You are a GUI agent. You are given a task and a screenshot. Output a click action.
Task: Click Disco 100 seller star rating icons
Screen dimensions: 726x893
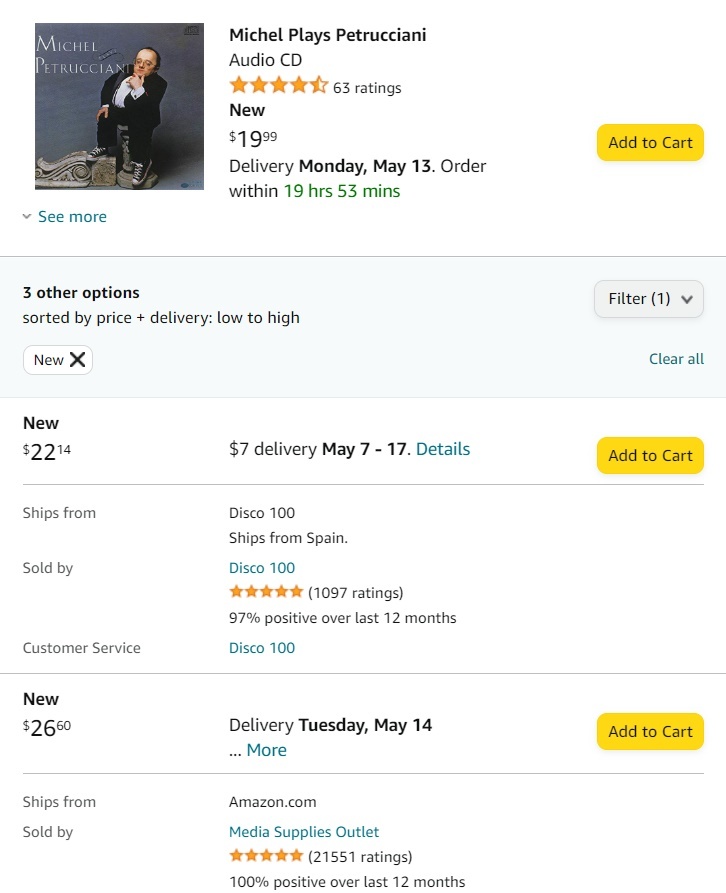pyautogui.click(x=266, y=592)
